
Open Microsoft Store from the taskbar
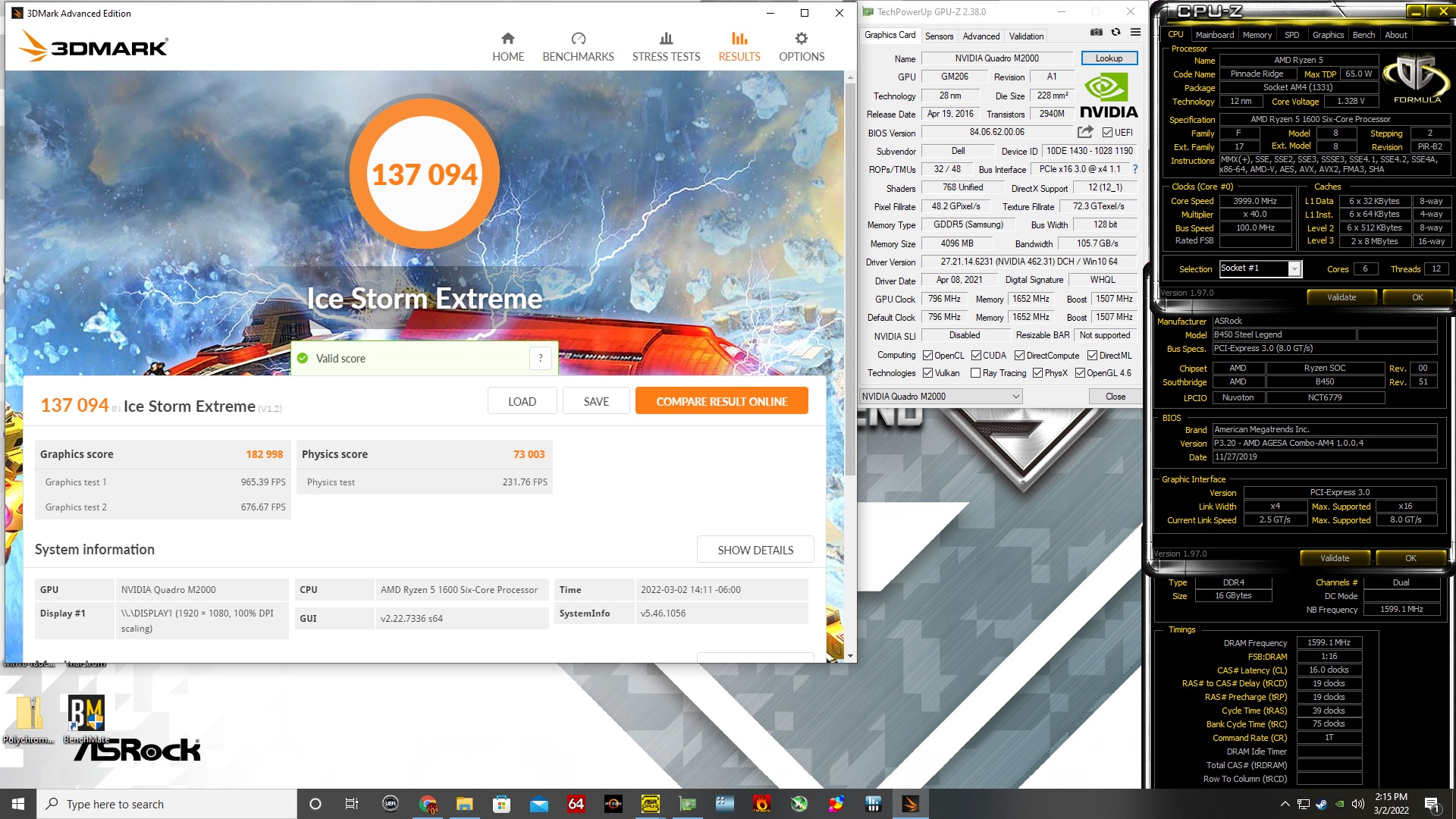[x=501, y=804]
